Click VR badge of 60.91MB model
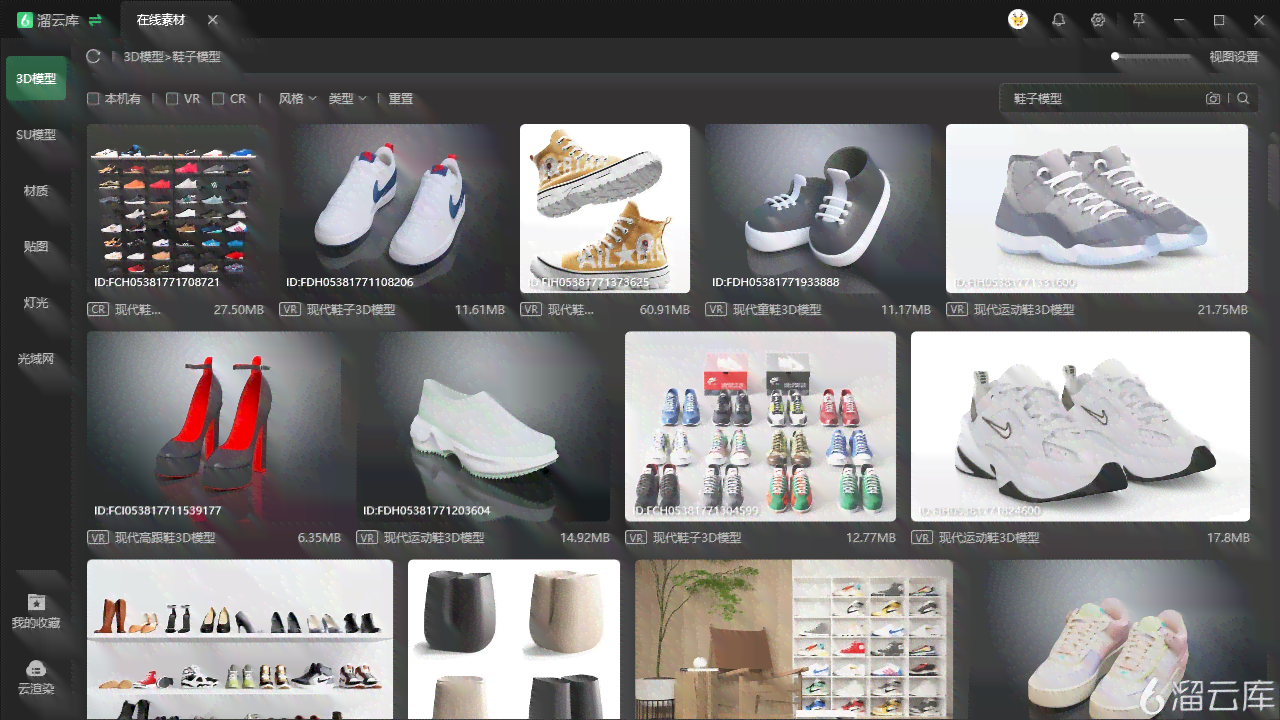 point(531,310)
